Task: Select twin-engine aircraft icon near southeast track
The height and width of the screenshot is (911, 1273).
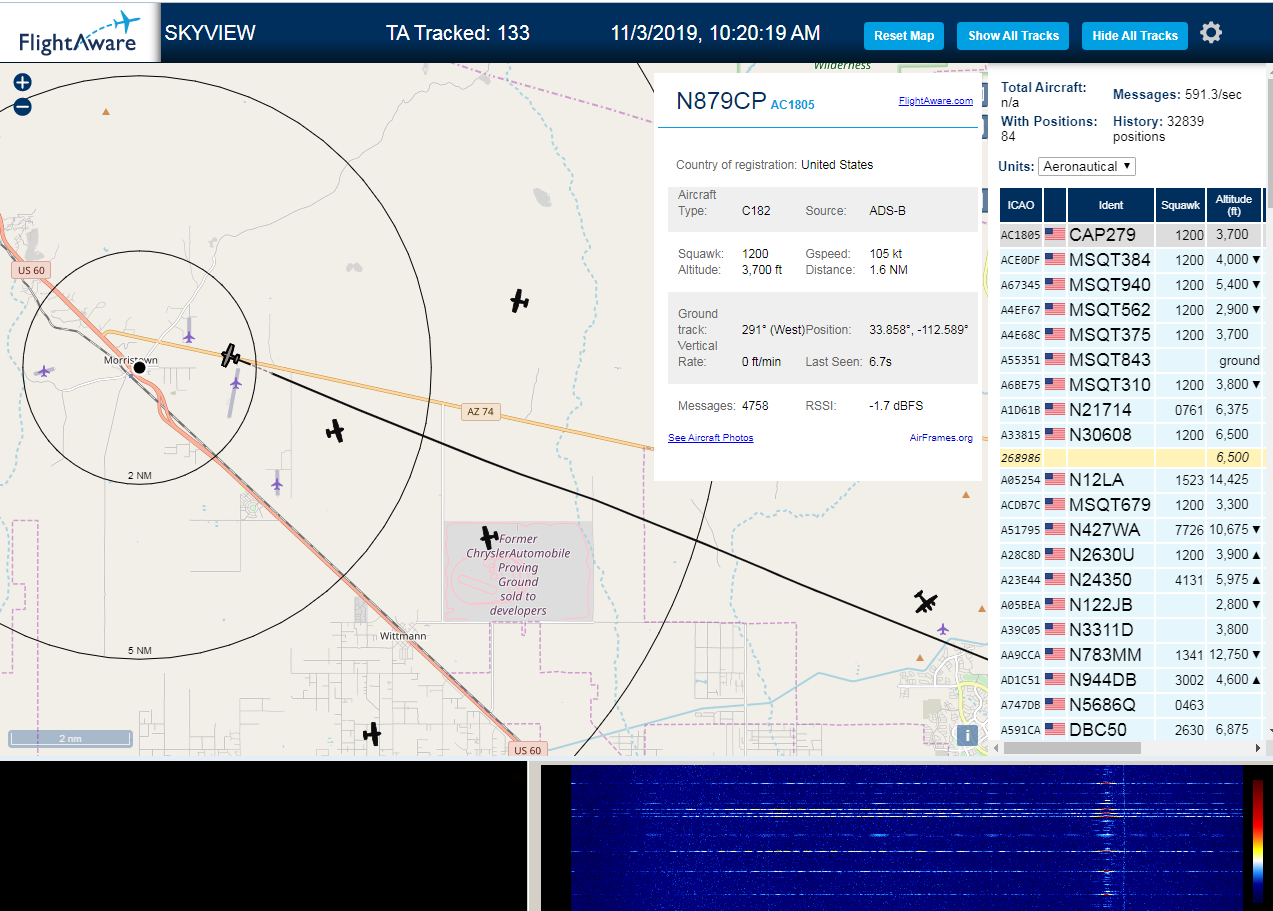Action: (x=926, y=602)
